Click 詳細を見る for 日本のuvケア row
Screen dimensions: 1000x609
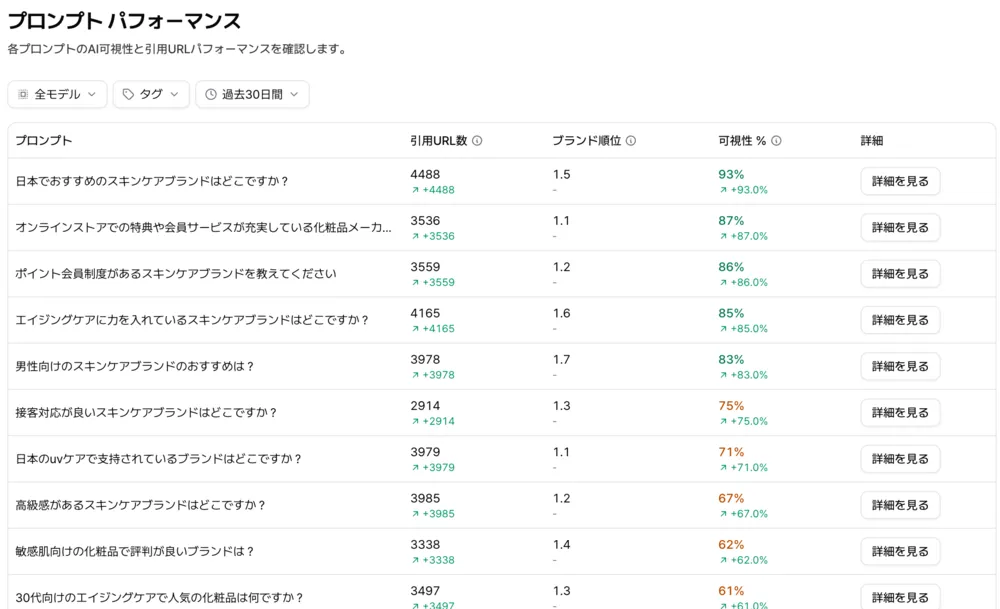[900, 459]
